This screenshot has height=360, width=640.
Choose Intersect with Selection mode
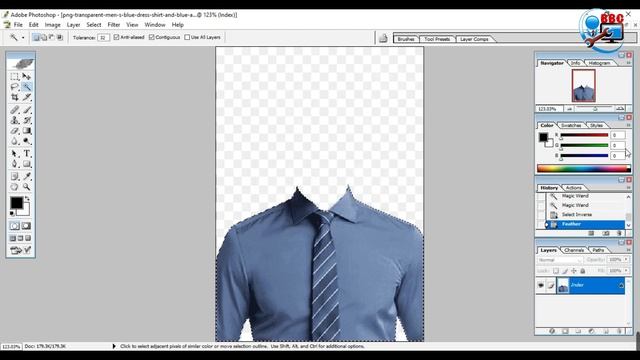click(60, 37)
